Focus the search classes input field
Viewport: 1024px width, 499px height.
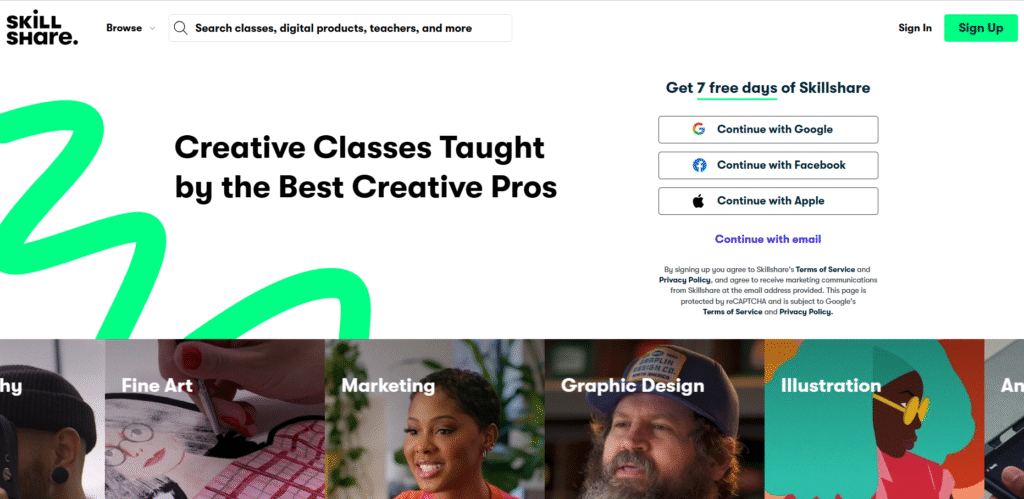(x=340, y=28)
